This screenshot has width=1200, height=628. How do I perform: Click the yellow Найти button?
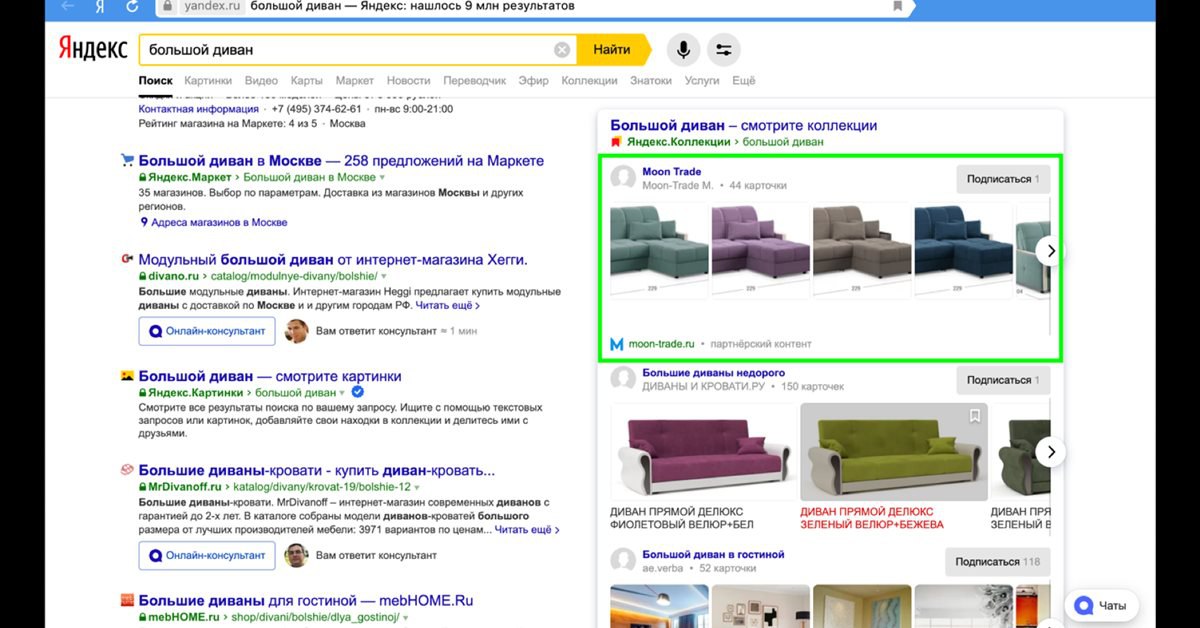(x=612, y=50)
